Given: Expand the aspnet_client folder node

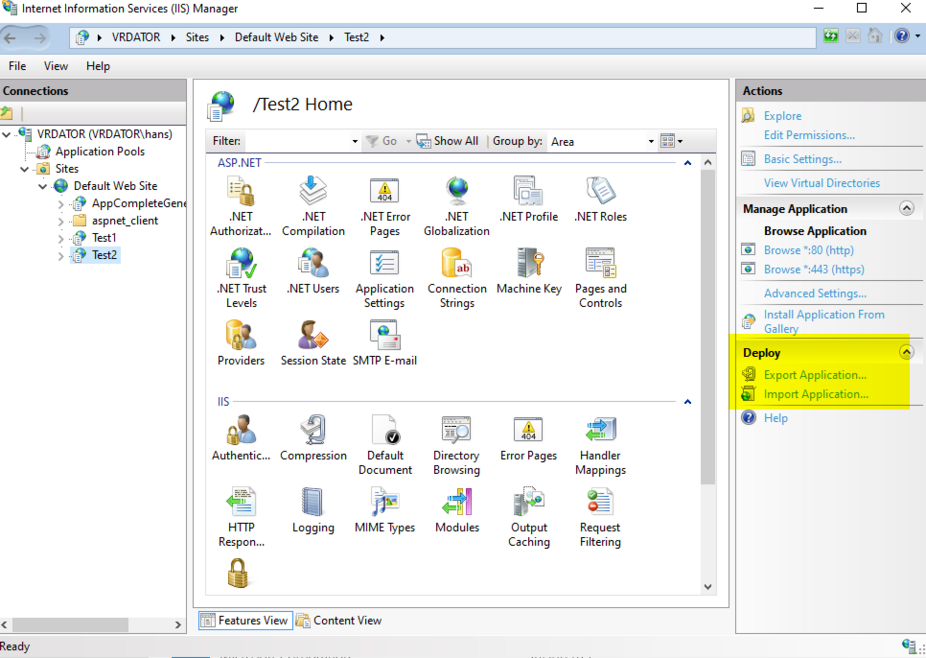Looking at the screenshot, I should [61, 221].
